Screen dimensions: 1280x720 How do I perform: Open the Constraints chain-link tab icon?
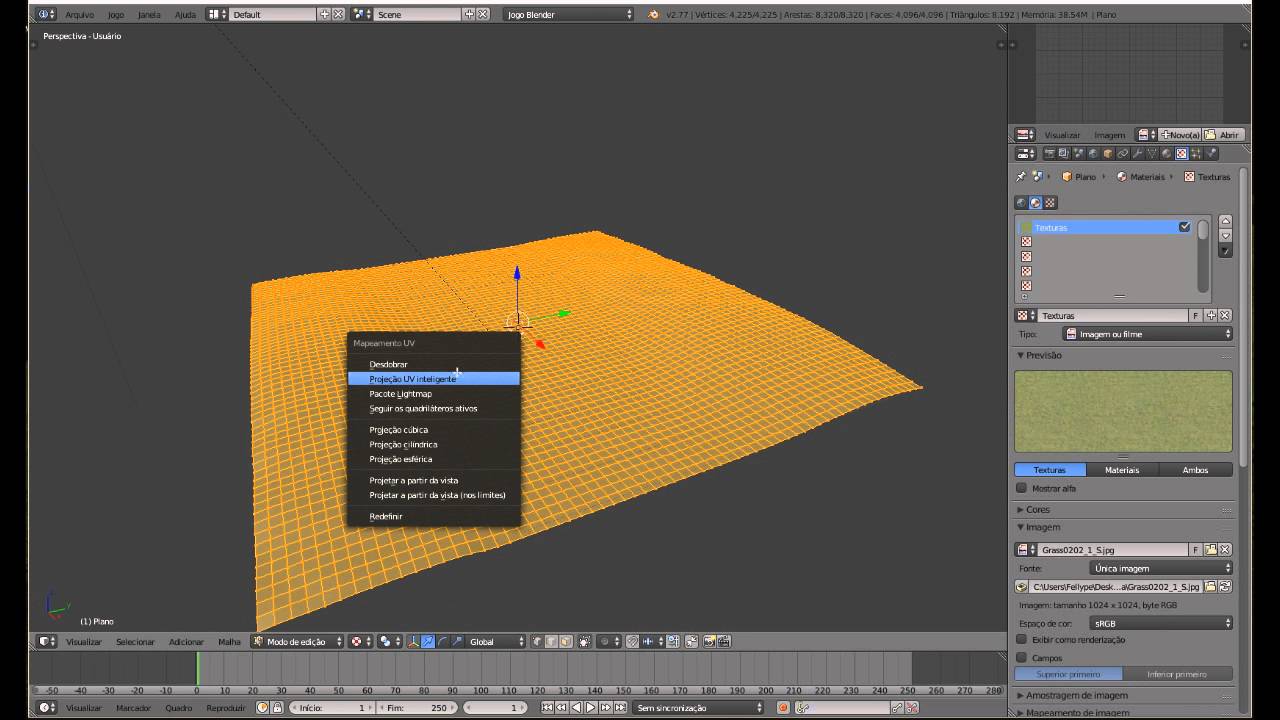click(1123, 154)
